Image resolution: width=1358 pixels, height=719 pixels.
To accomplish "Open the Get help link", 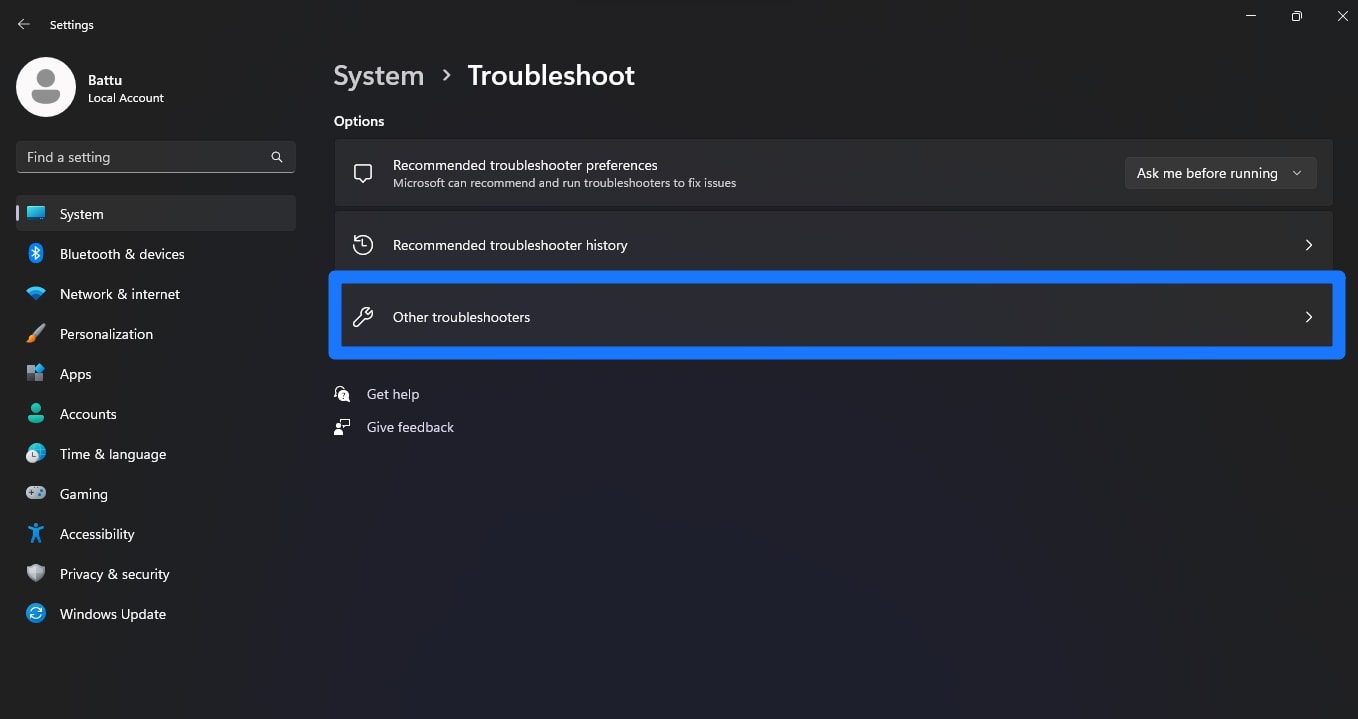I will coord(393,393).
